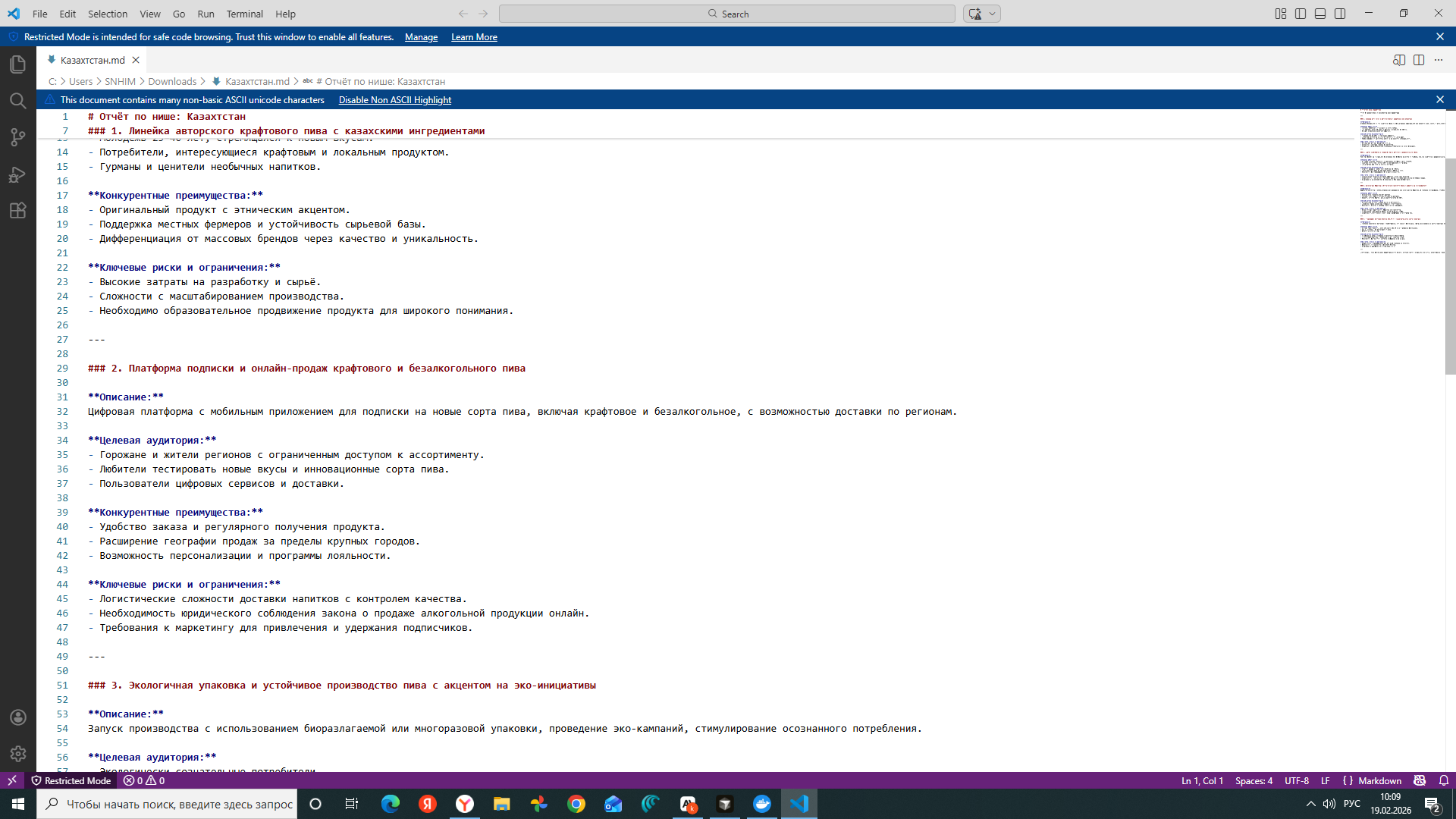Open the View menu
This screenshot has height=819, width=1456.
(150, 14)
